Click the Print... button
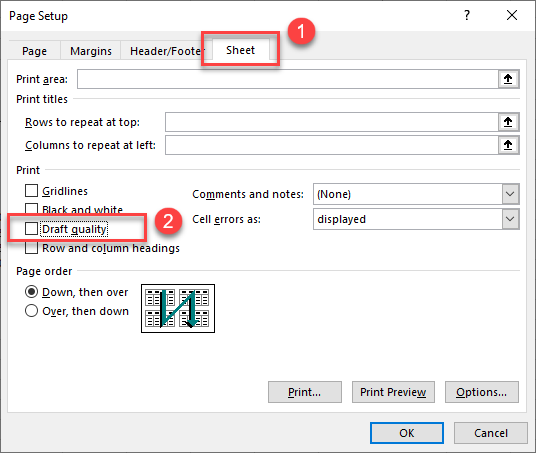536x453 pixels. tap(305, 392)
